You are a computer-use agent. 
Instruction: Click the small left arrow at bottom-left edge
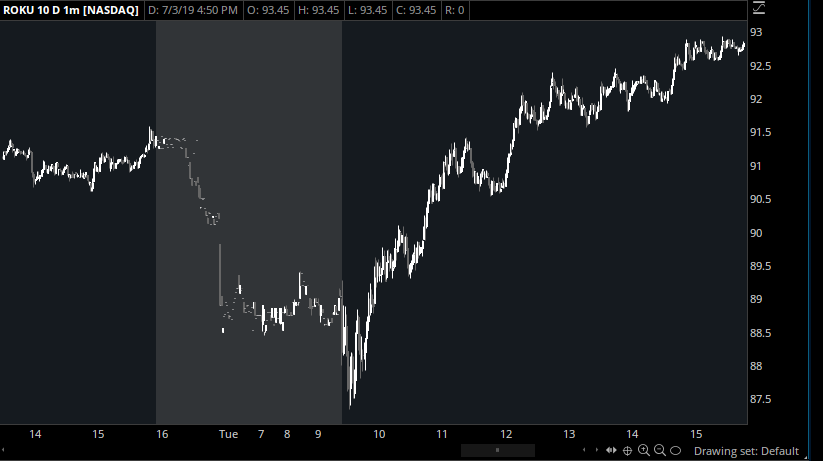(x=3, y=450)
